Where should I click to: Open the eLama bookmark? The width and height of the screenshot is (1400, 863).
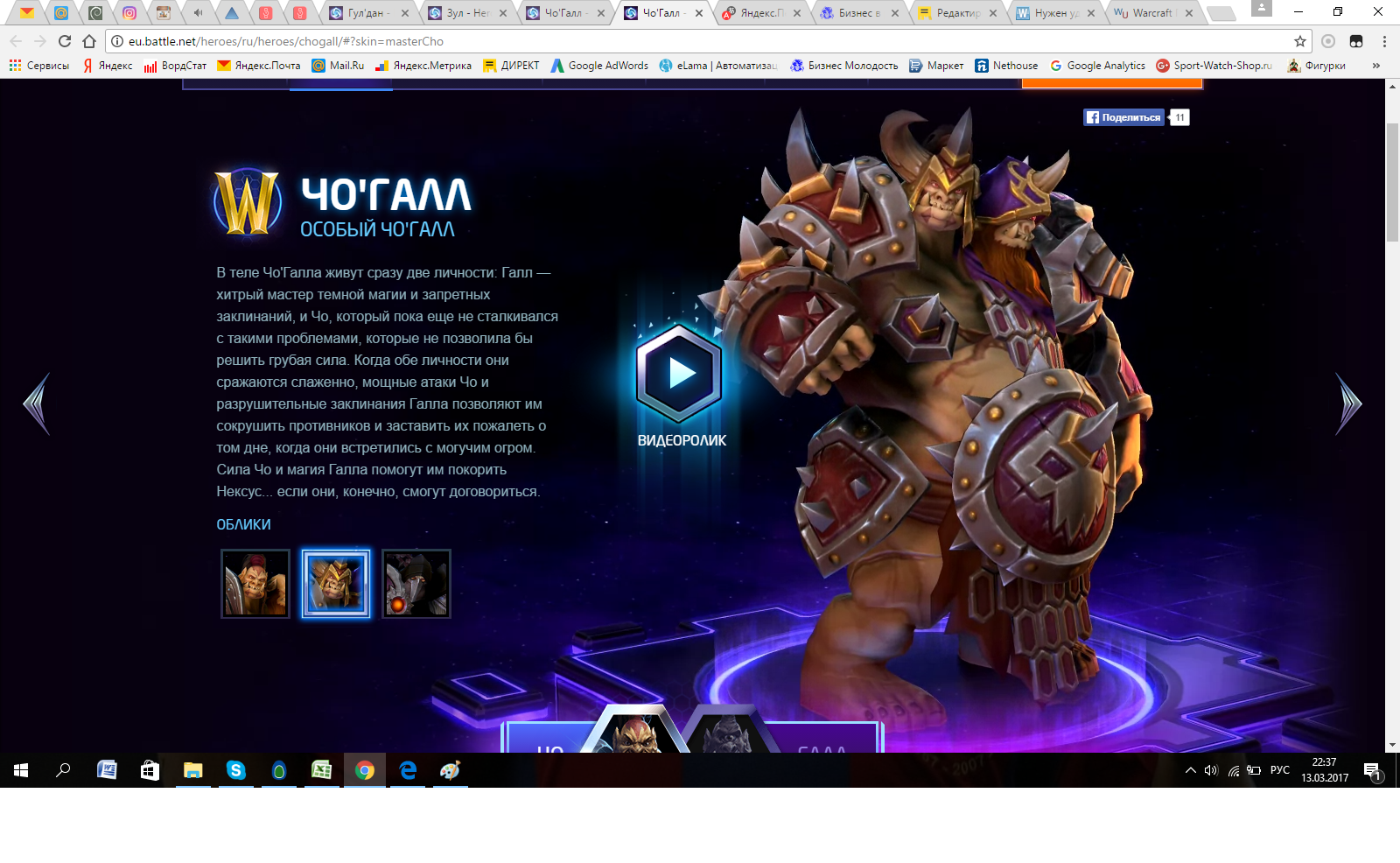[x=718, y=66]
